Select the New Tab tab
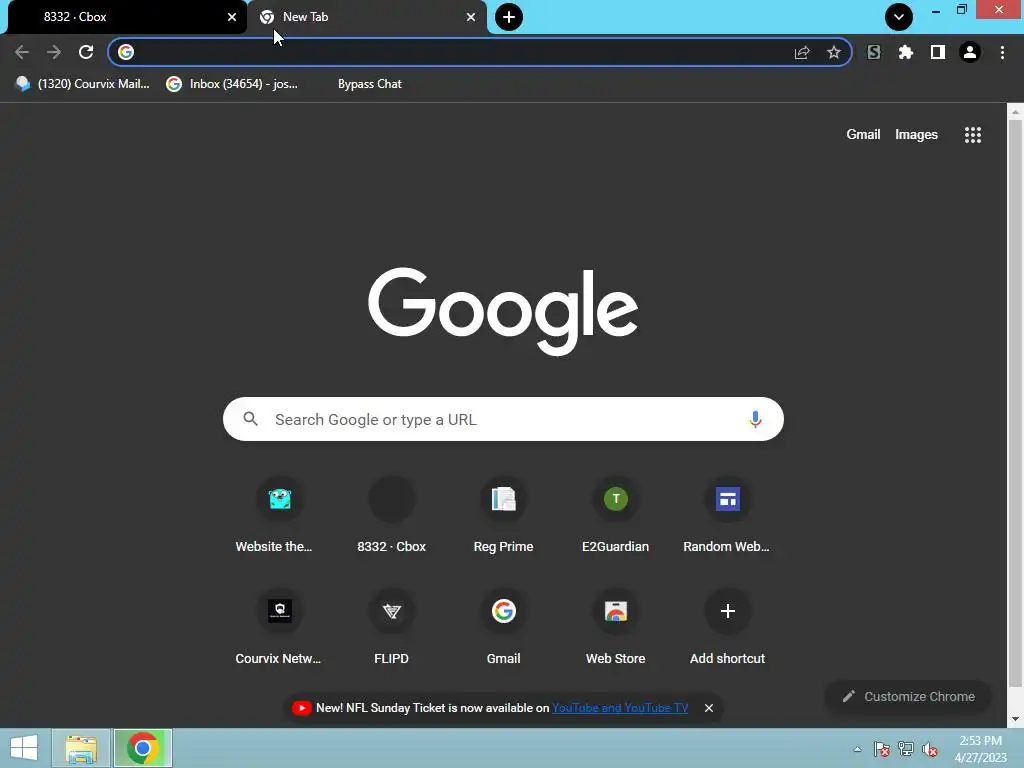The width and height of the screenshot is (1024, 768). click(366, 17)
